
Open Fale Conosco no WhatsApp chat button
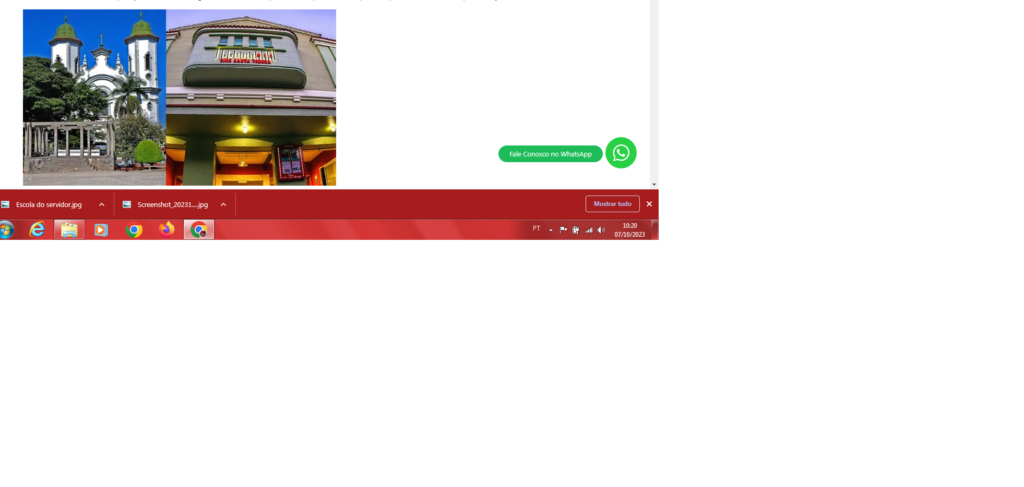coord(550,154)
